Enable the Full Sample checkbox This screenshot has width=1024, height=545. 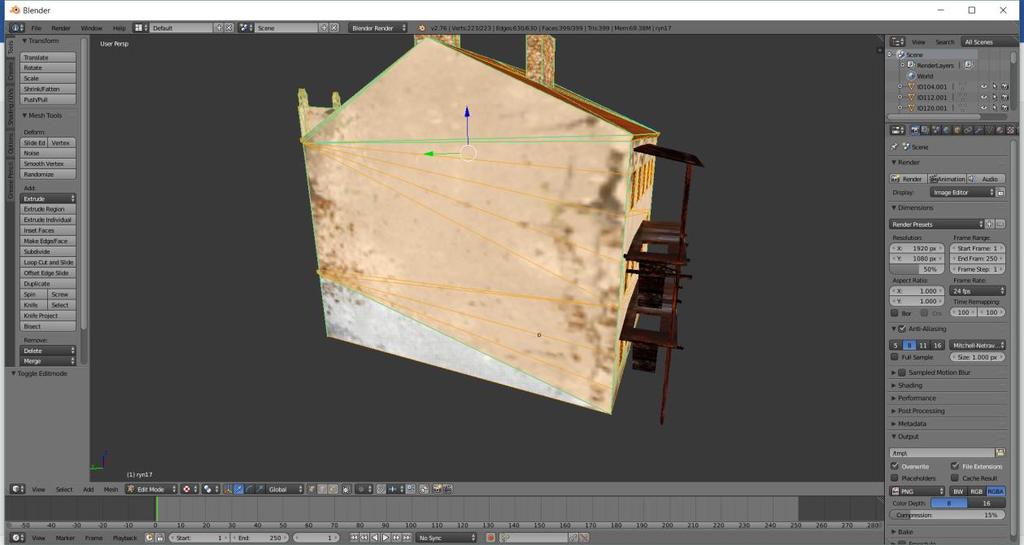895,357
